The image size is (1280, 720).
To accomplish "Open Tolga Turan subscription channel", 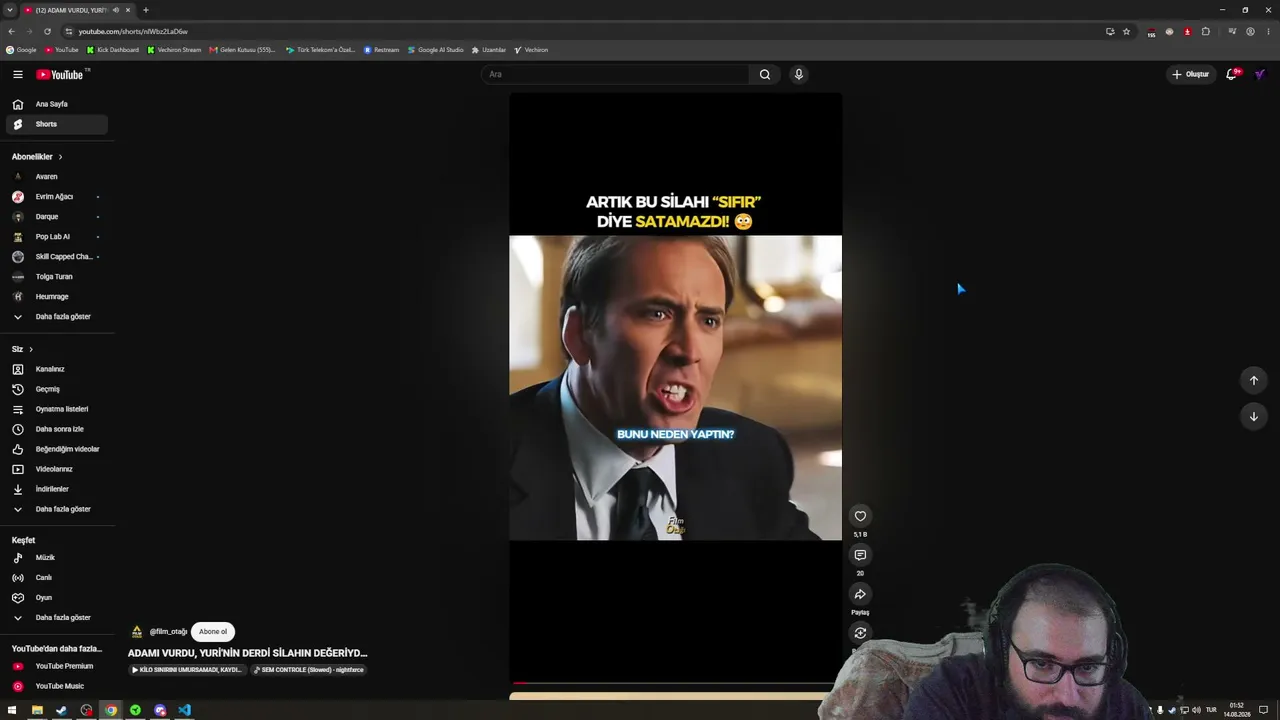I will click(x=56, y=277).
